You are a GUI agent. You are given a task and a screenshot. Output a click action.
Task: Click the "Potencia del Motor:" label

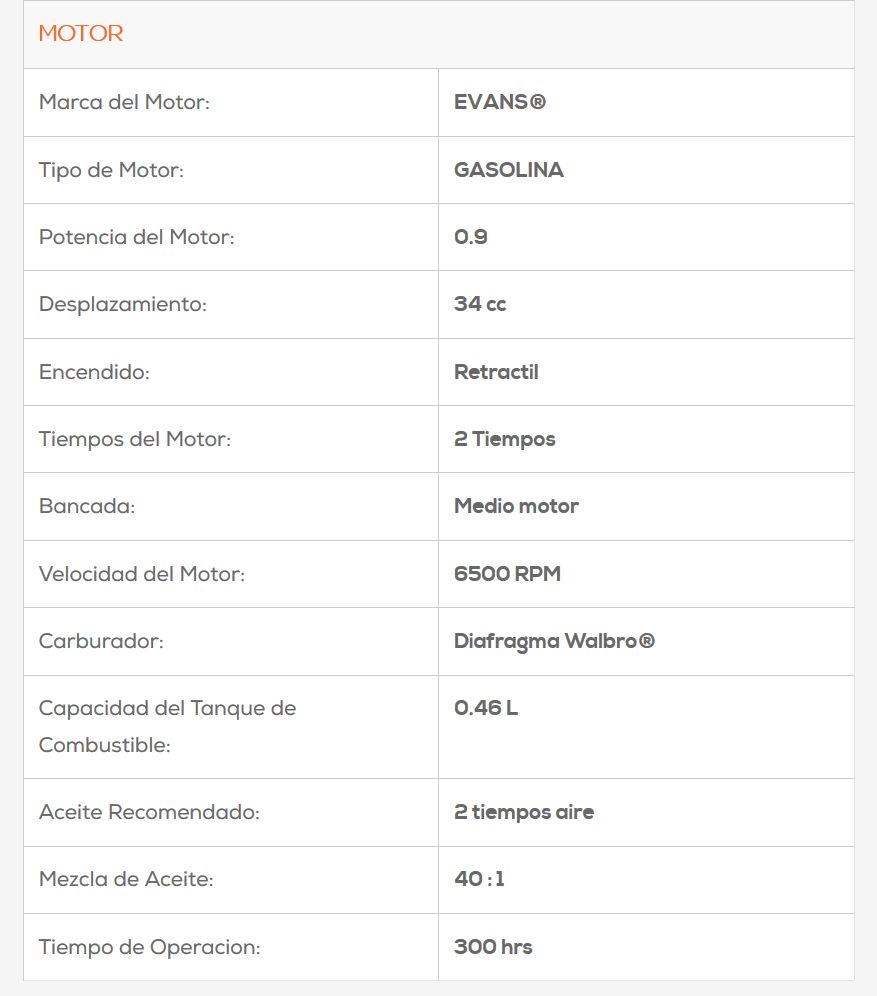[136, 237]
